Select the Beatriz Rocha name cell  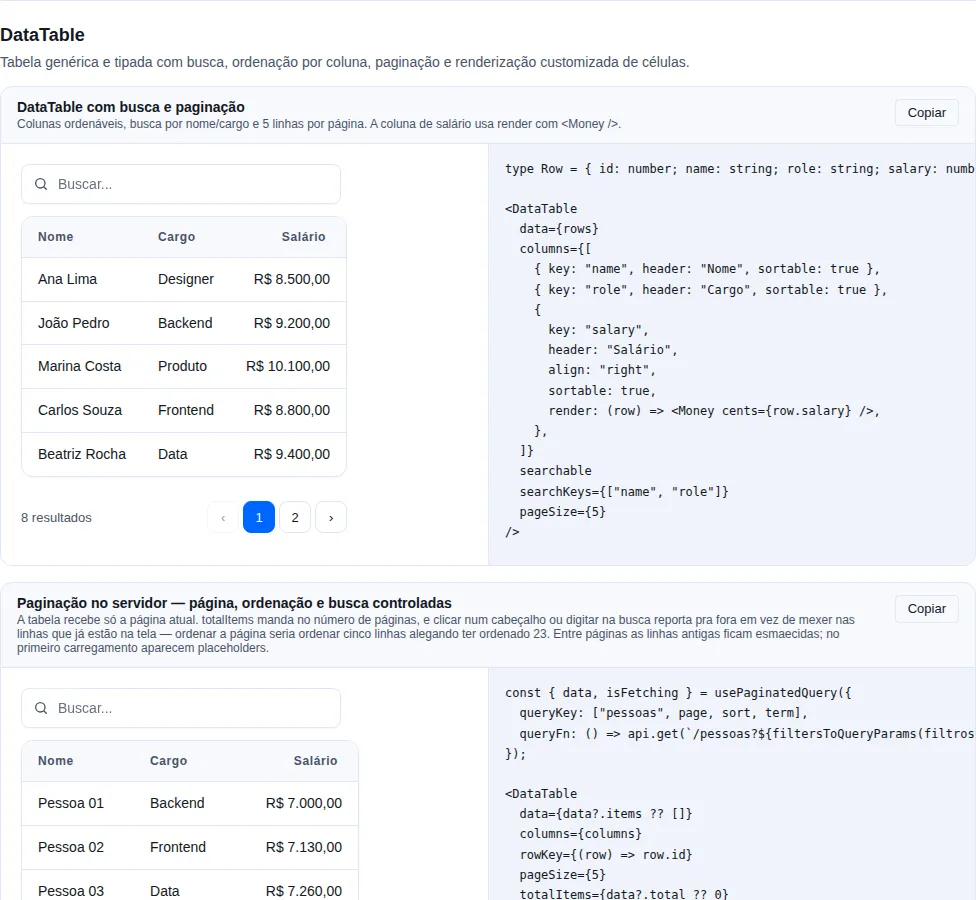point(82,454)
